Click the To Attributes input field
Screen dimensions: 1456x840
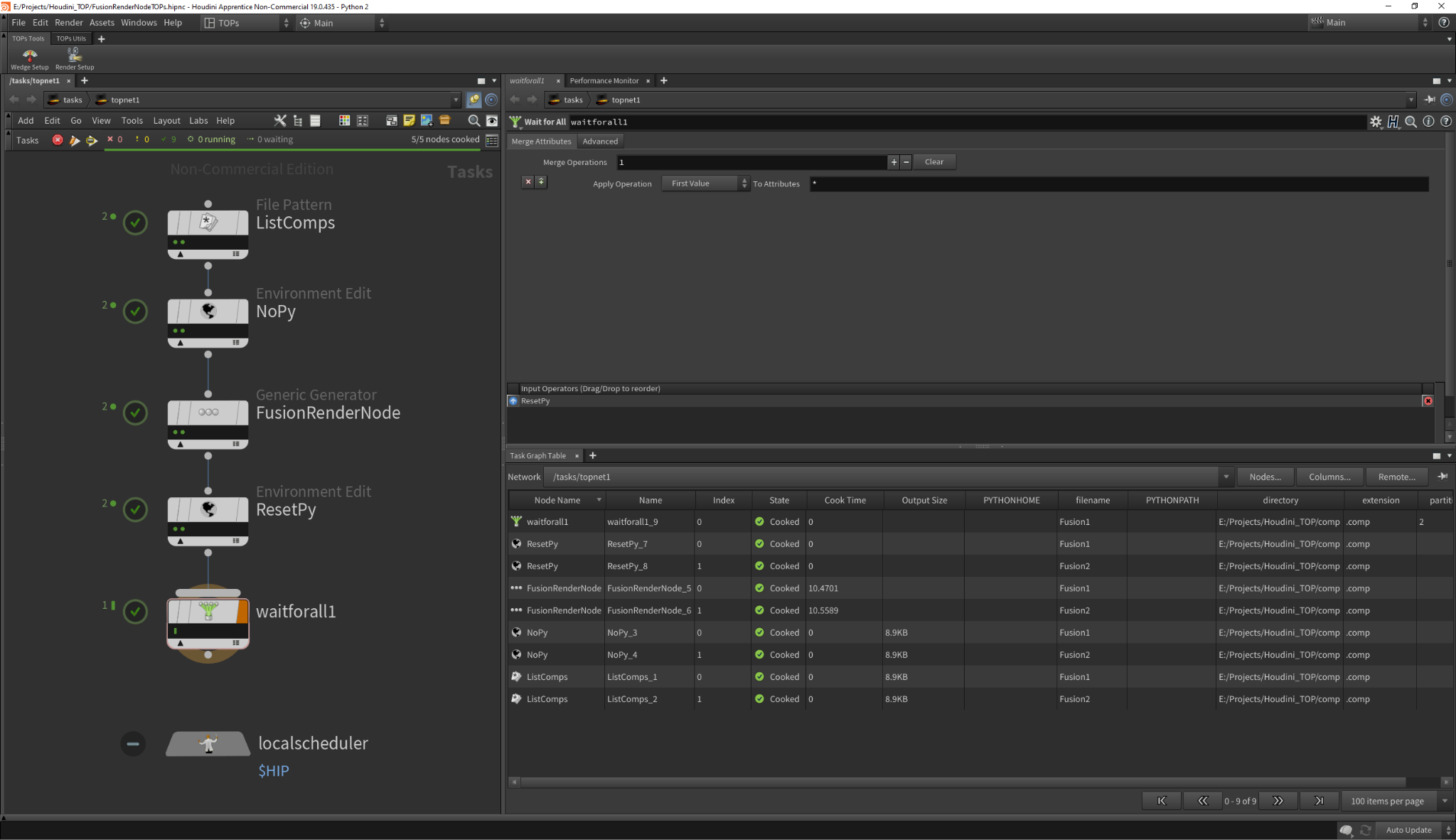point(1118,184)
